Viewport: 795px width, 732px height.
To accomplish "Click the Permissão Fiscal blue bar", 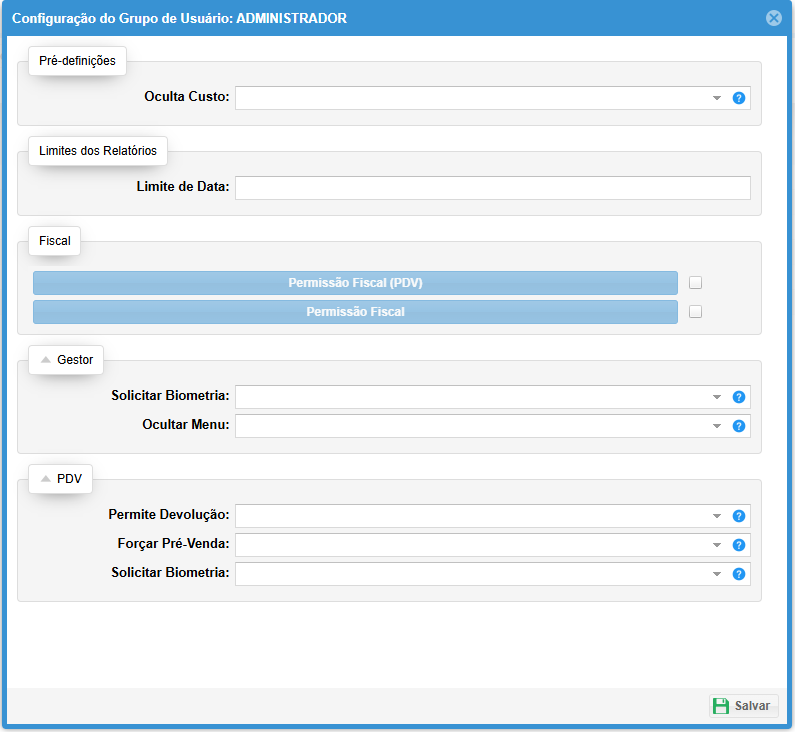I will coord(355,312).
